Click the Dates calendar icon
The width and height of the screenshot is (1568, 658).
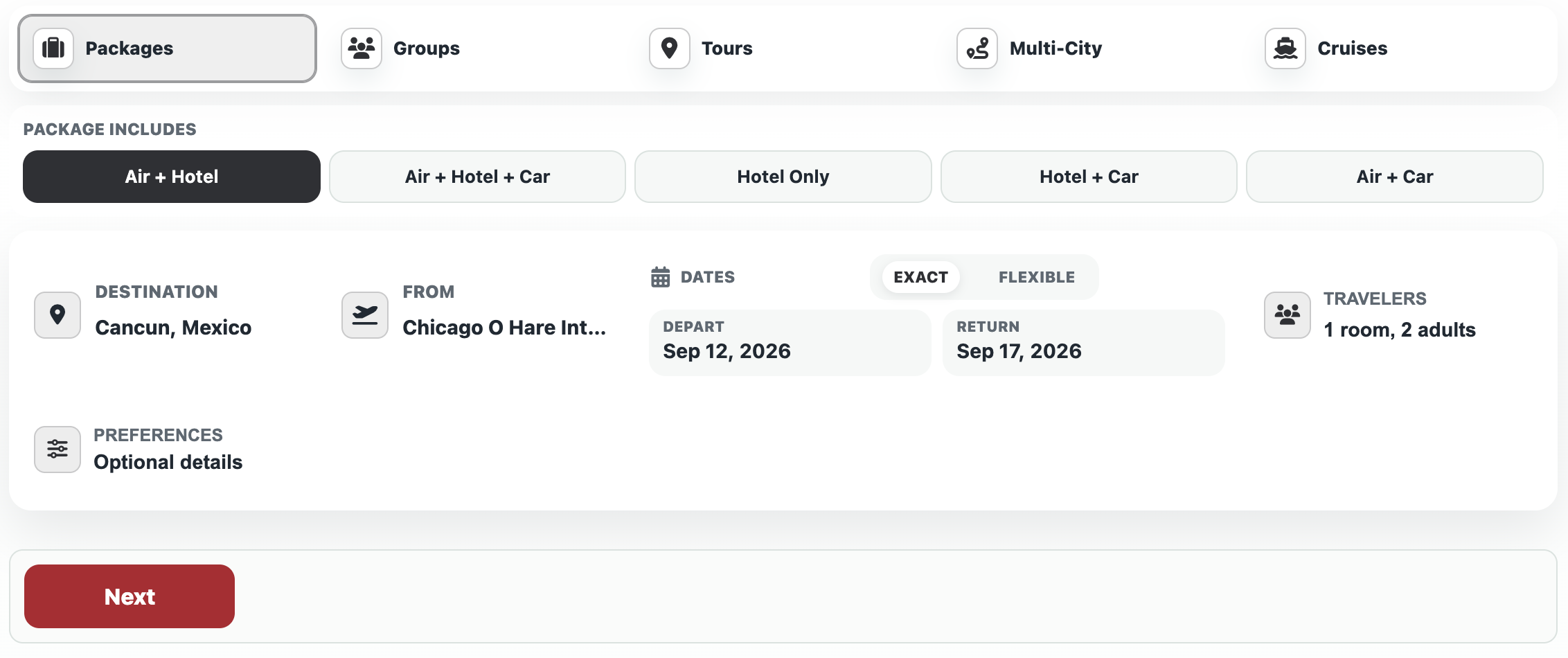(661, 277)
